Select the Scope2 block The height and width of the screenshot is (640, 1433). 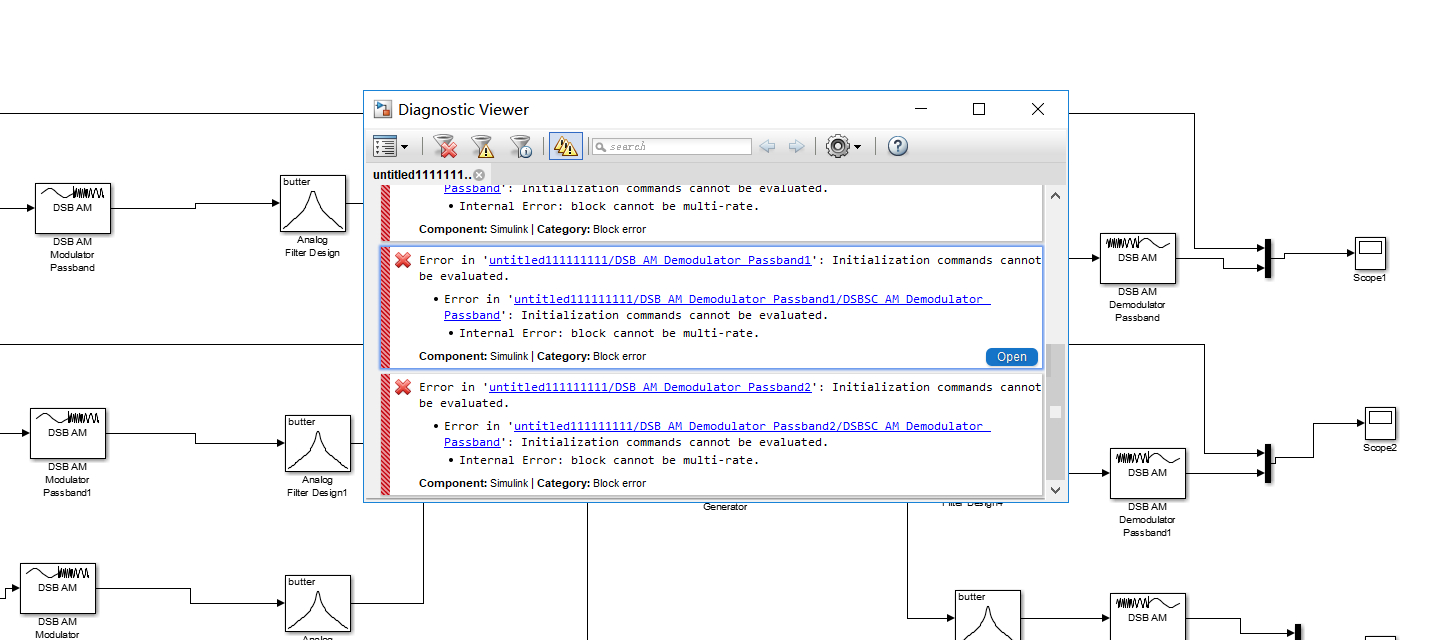1380,423
